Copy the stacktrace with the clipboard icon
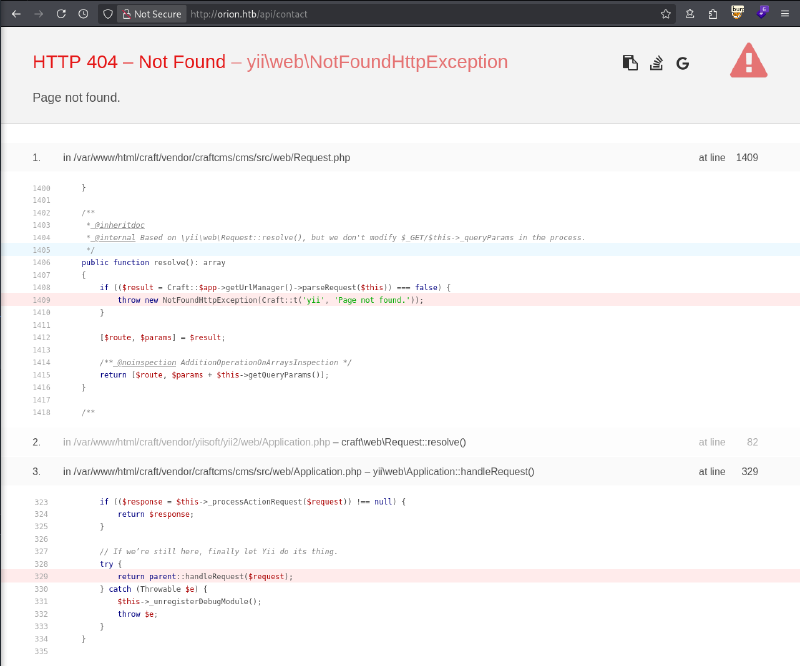This screenshot has height=666, width=800. click(630, 63)
